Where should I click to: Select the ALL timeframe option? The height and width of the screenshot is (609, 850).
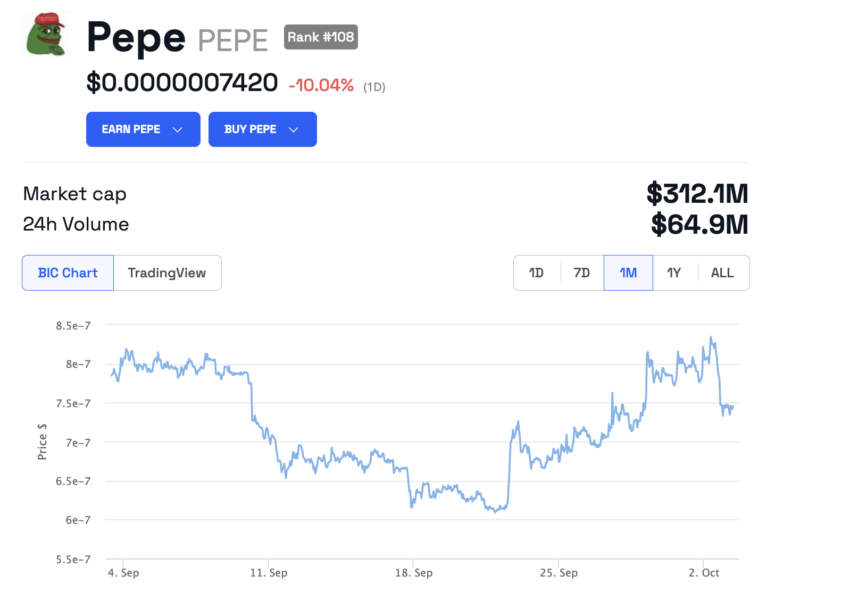(x=722, y=272)
